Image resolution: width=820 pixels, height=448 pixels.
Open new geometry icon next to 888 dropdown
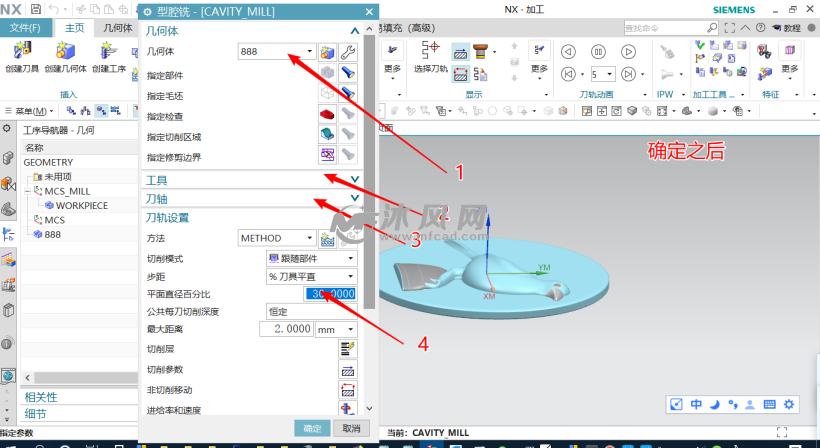coord(327,52)
